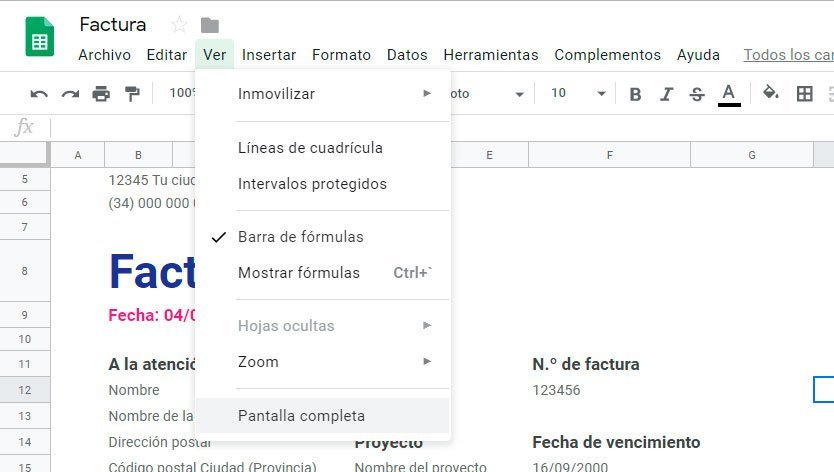This screenshot has width=834, height=472.
Task: Select column F header
Action: pyautogui.click(x=609, y=155)
